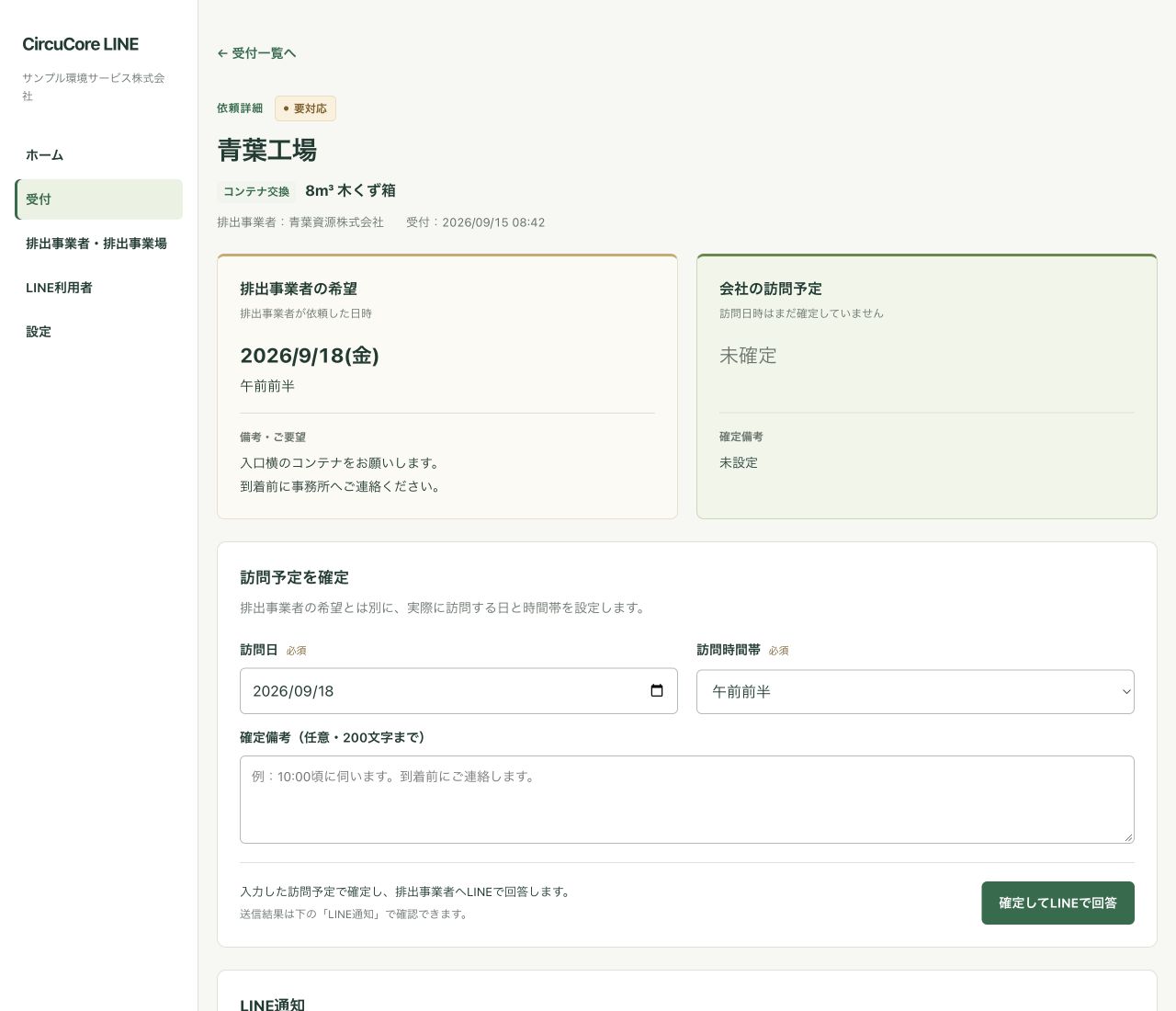Viewport: 1176px width, 1011px height.
Task: Go back via 受付一覧へ arrow link
Action: 256,53
